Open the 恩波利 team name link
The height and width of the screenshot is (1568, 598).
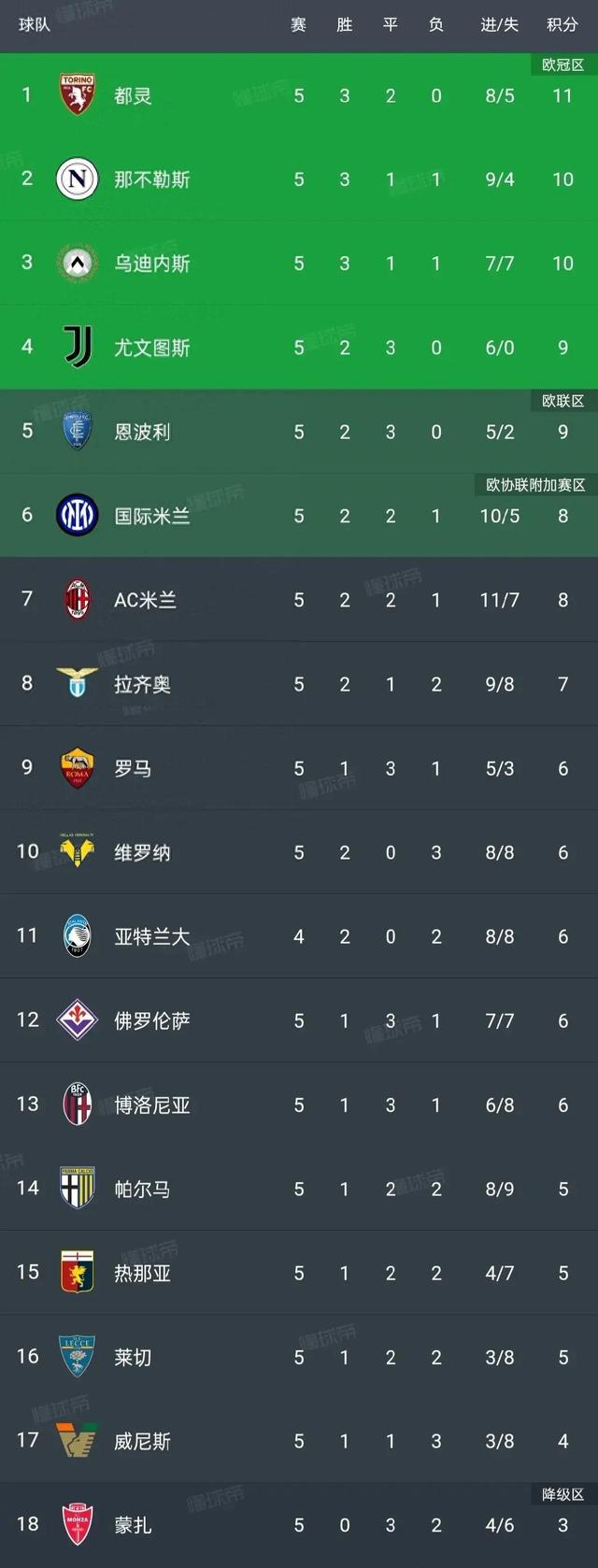pos(142,432)
